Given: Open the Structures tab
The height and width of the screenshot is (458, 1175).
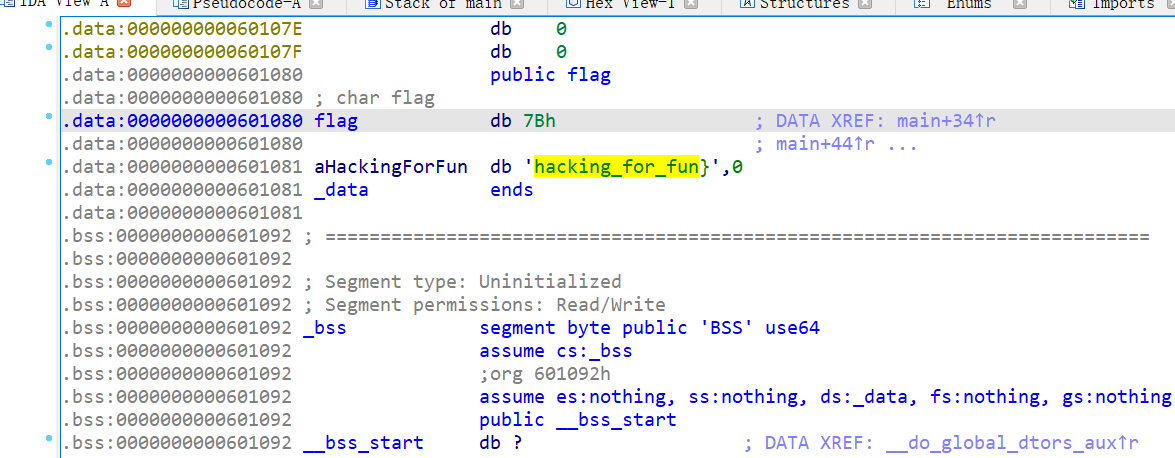Looking at the screenshot, I should pos(806,4).
